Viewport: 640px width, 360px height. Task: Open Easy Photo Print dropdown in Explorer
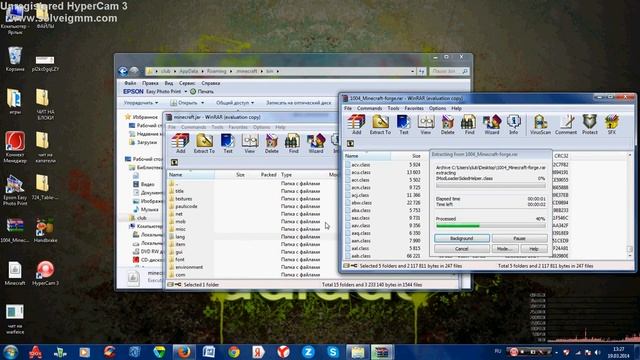point(186,92)
